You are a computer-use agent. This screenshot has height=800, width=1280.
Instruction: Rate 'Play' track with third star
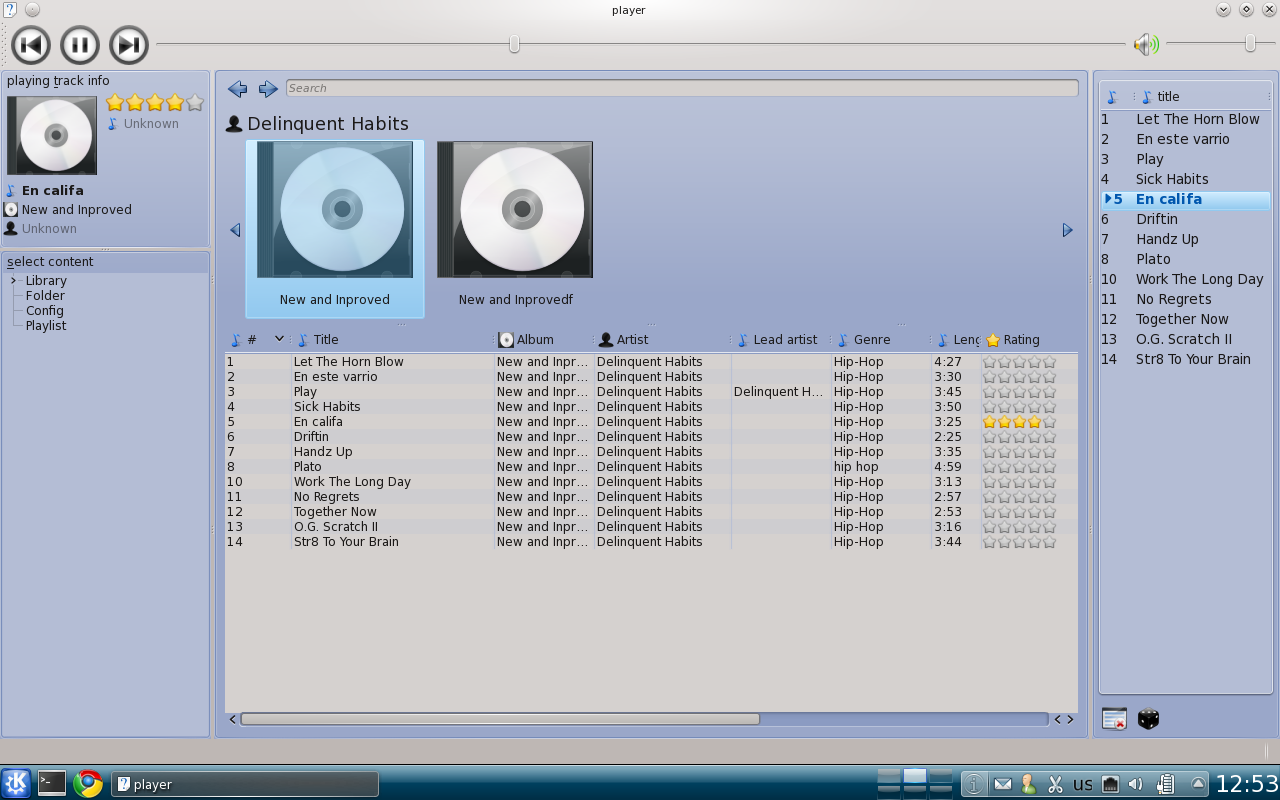tap(1019, 392)
